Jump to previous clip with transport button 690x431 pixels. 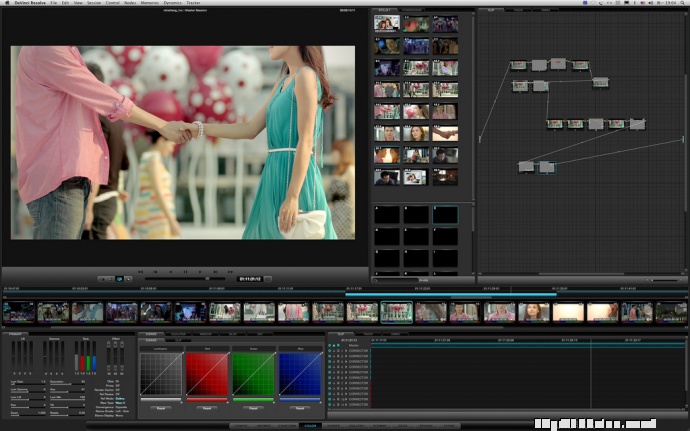(x=155, y=272)
